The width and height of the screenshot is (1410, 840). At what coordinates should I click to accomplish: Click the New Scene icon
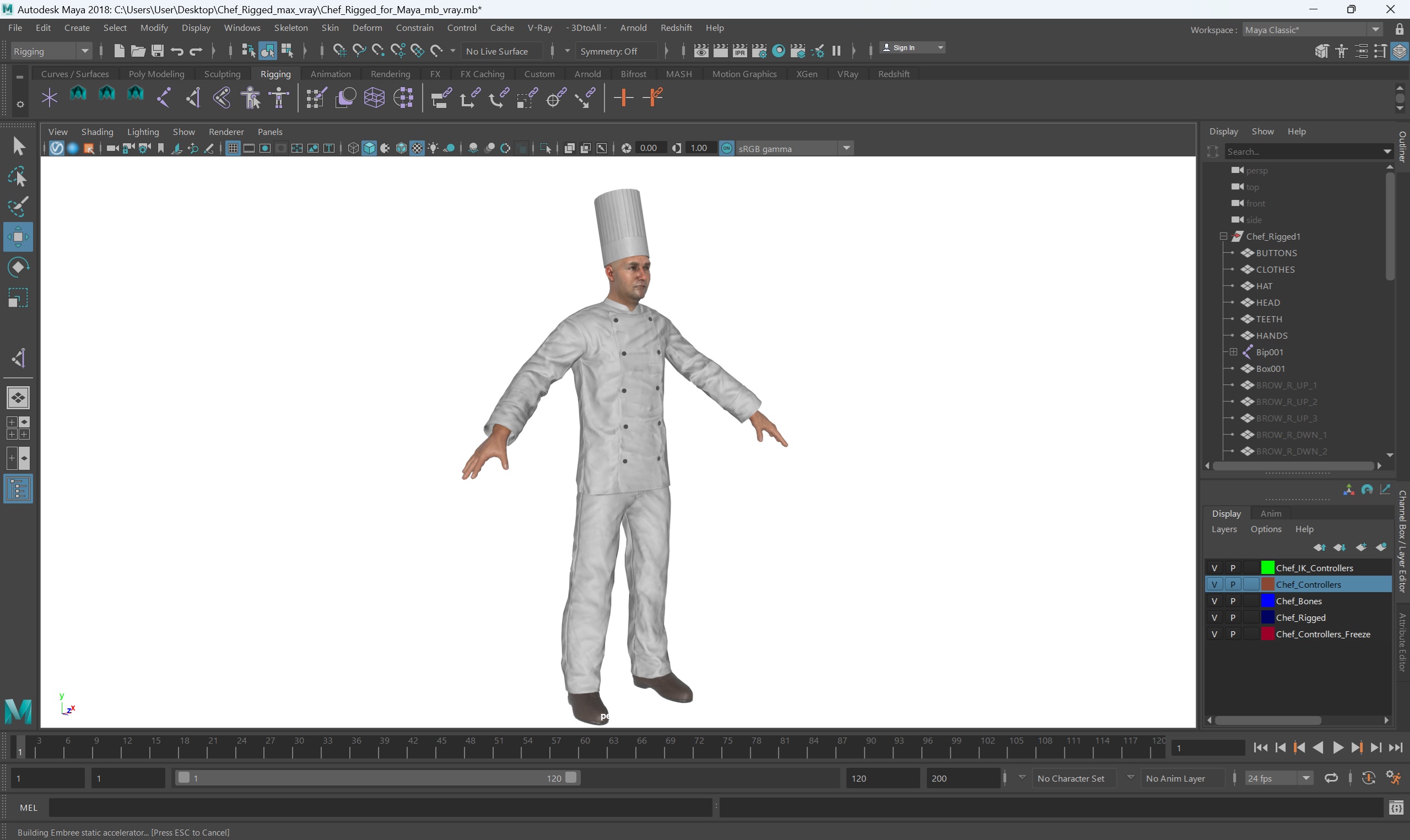[119, 51]
